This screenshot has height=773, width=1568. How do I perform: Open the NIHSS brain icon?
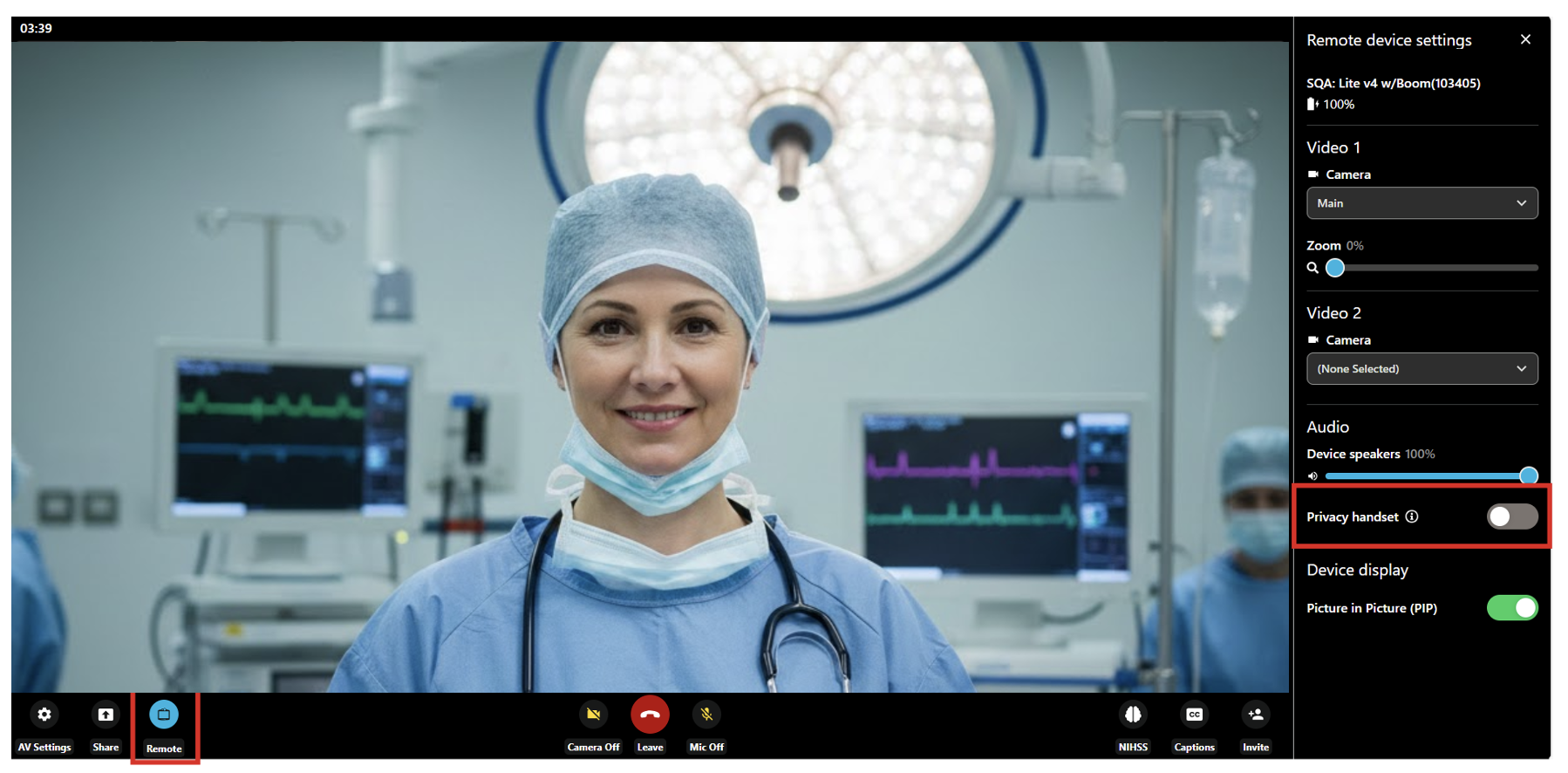(1133, 715)
